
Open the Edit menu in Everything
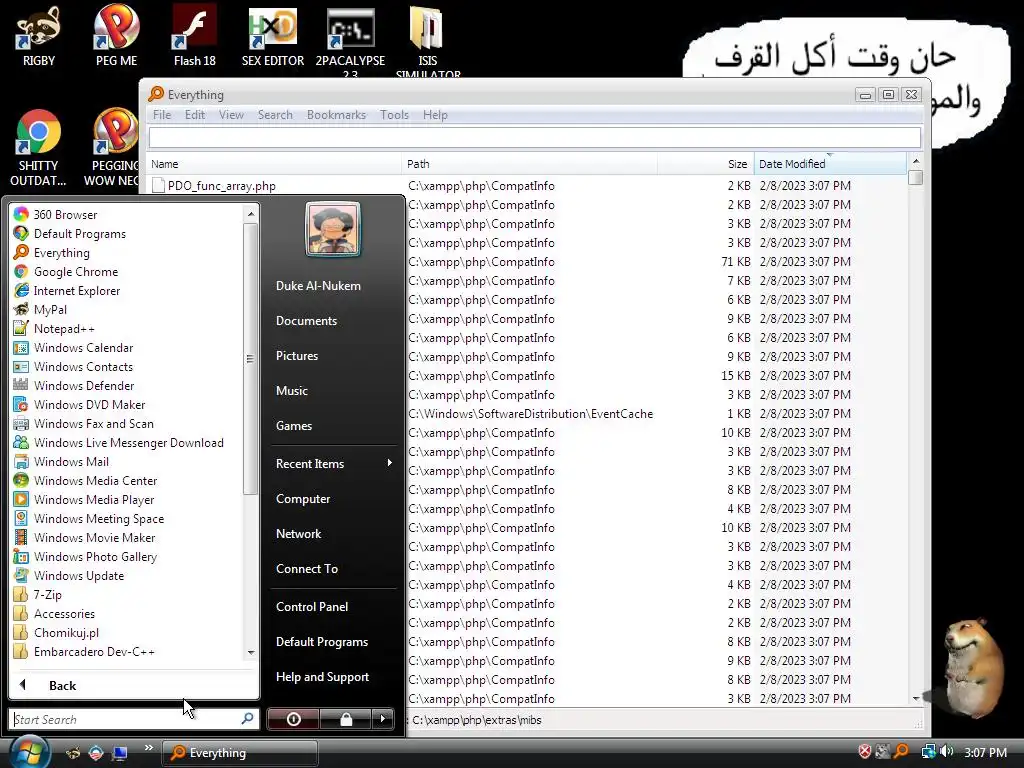coord(195,115)
